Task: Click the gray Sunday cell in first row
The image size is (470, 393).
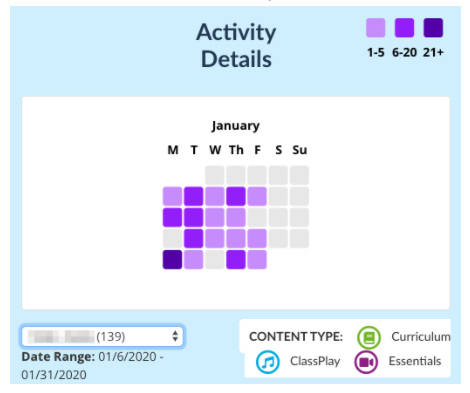Action: click(299, 175)
